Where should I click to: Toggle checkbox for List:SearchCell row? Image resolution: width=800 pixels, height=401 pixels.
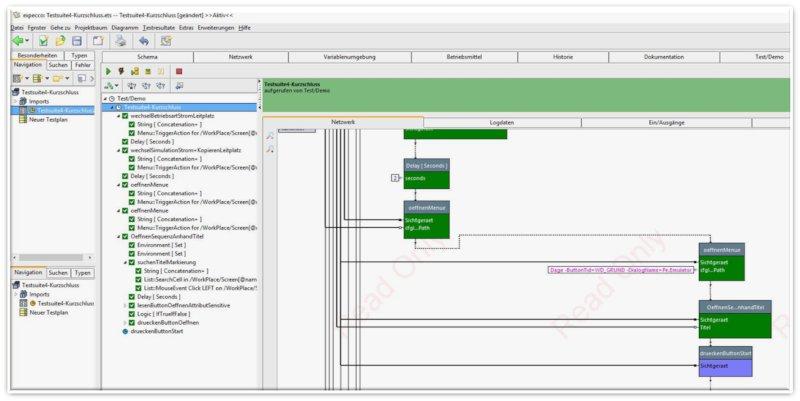point(138,280)
